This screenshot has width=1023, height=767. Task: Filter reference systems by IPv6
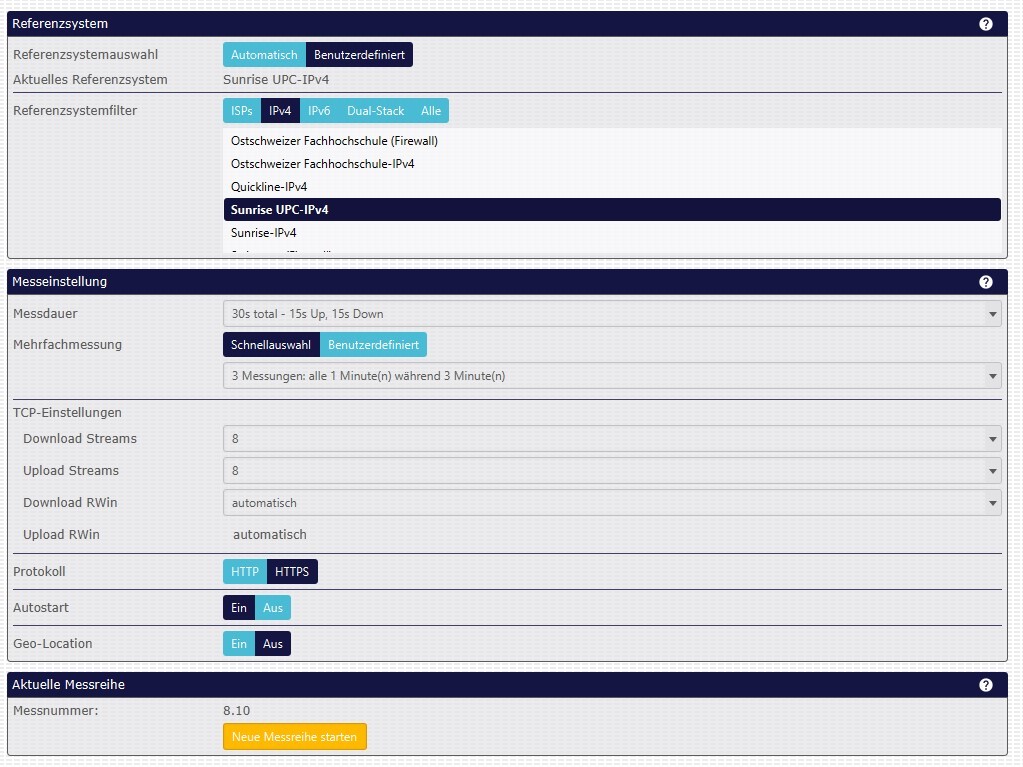(319, 111)
